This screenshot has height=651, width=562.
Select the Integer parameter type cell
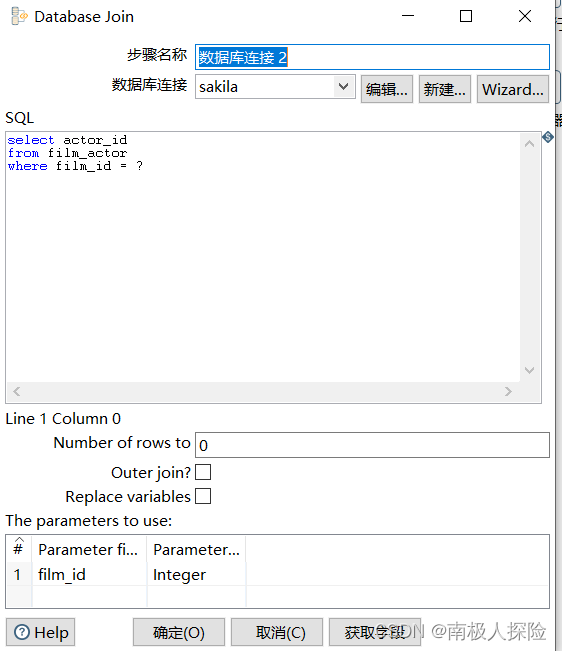196,575
